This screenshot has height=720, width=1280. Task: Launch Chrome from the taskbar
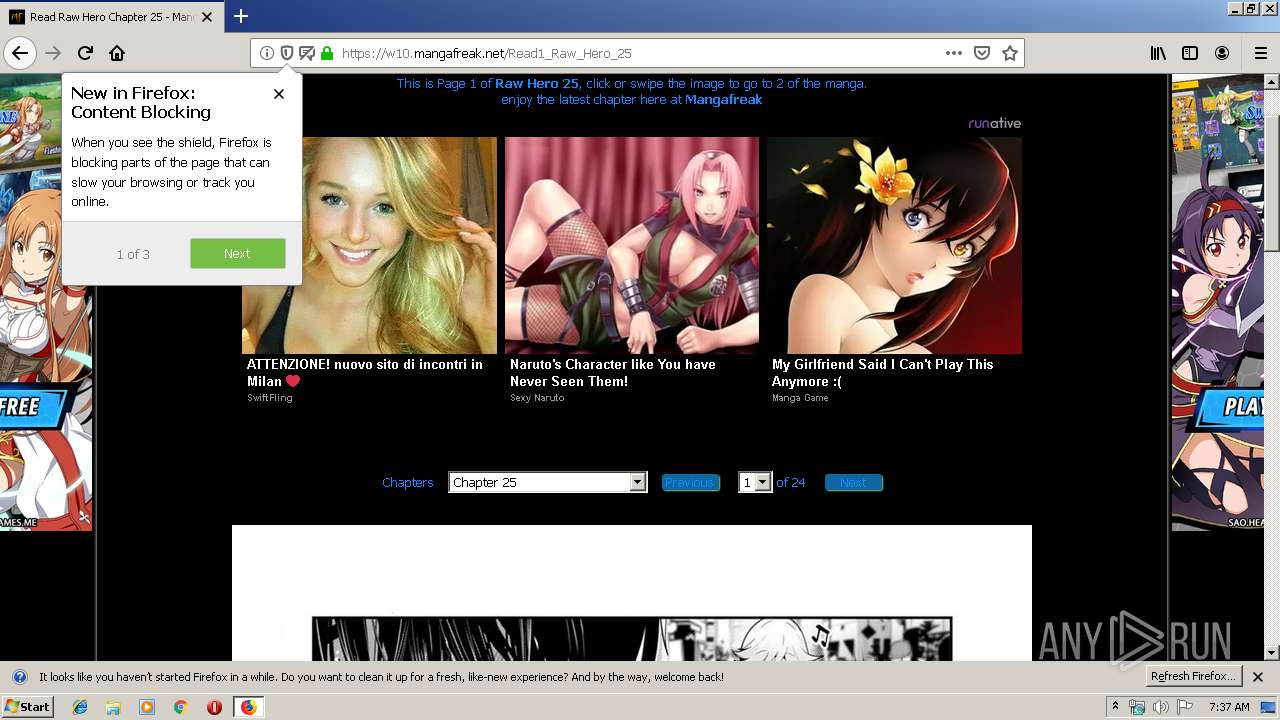click(x=180, y=707)
